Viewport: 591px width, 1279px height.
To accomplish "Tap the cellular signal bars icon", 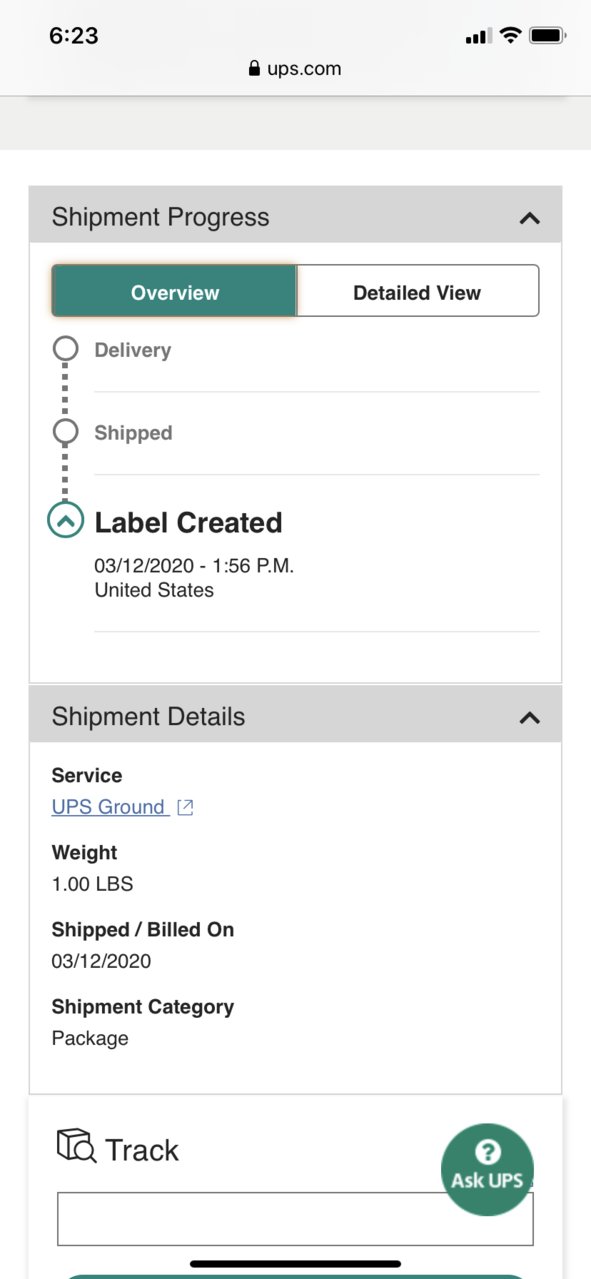I will pyautogui.click(x=478, y=37).
